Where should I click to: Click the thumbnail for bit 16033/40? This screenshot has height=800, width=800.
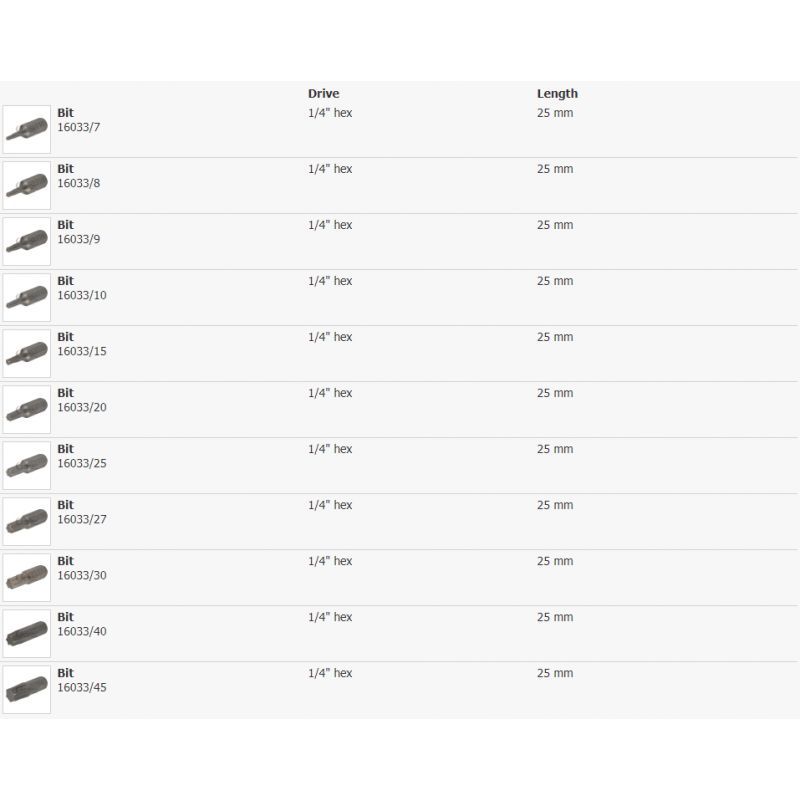(x=26, y=634)
